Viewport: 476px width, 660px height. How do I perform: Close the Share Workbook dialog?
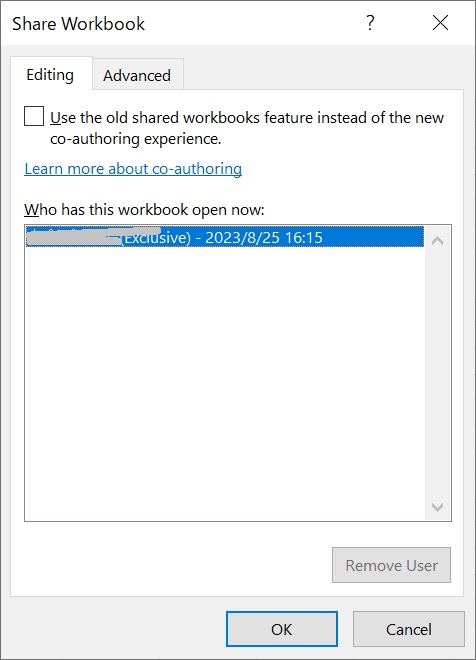(x=440, y=23)
